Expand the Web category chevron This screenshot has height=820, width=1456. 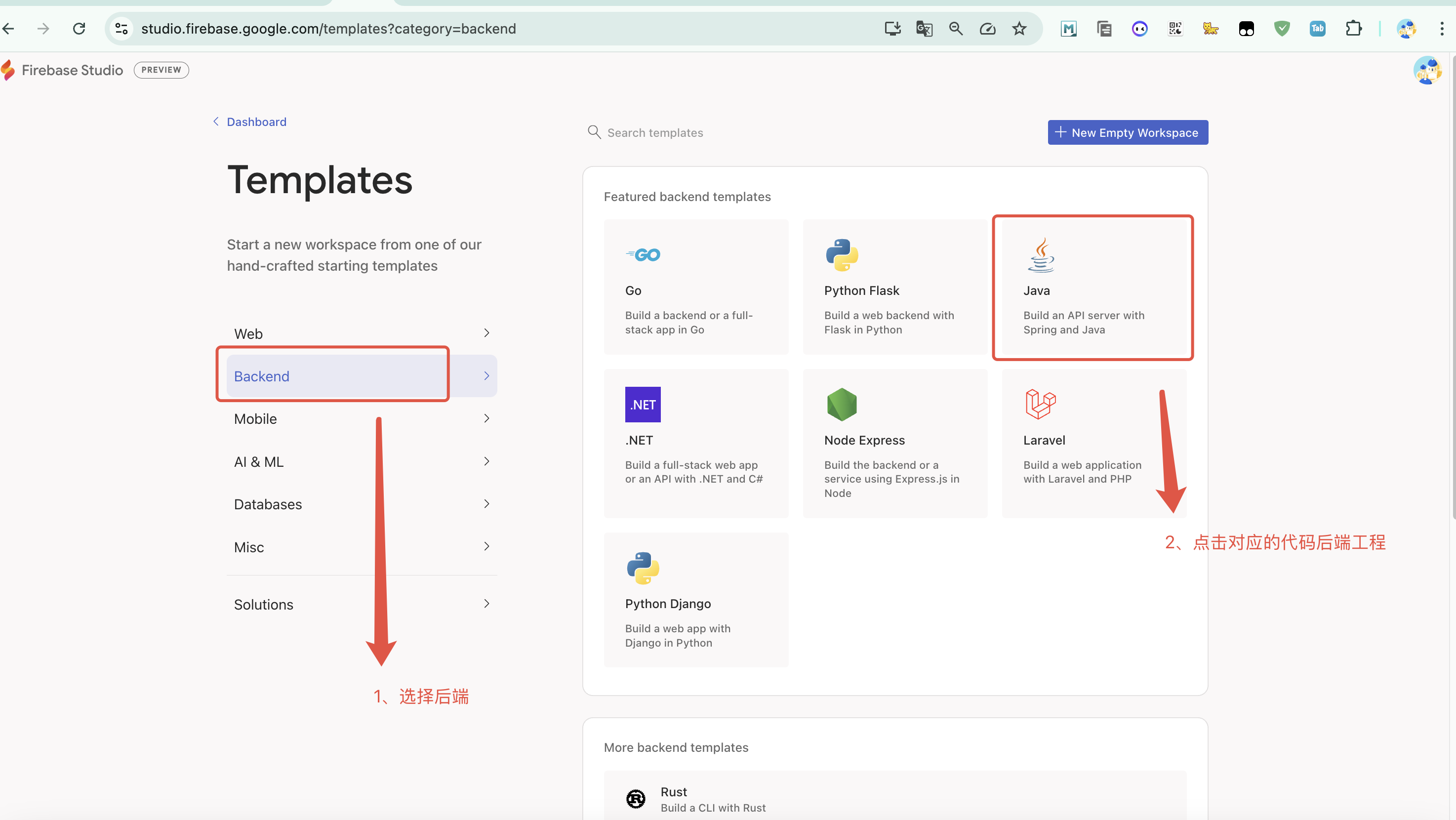click(x=486, y=333)
